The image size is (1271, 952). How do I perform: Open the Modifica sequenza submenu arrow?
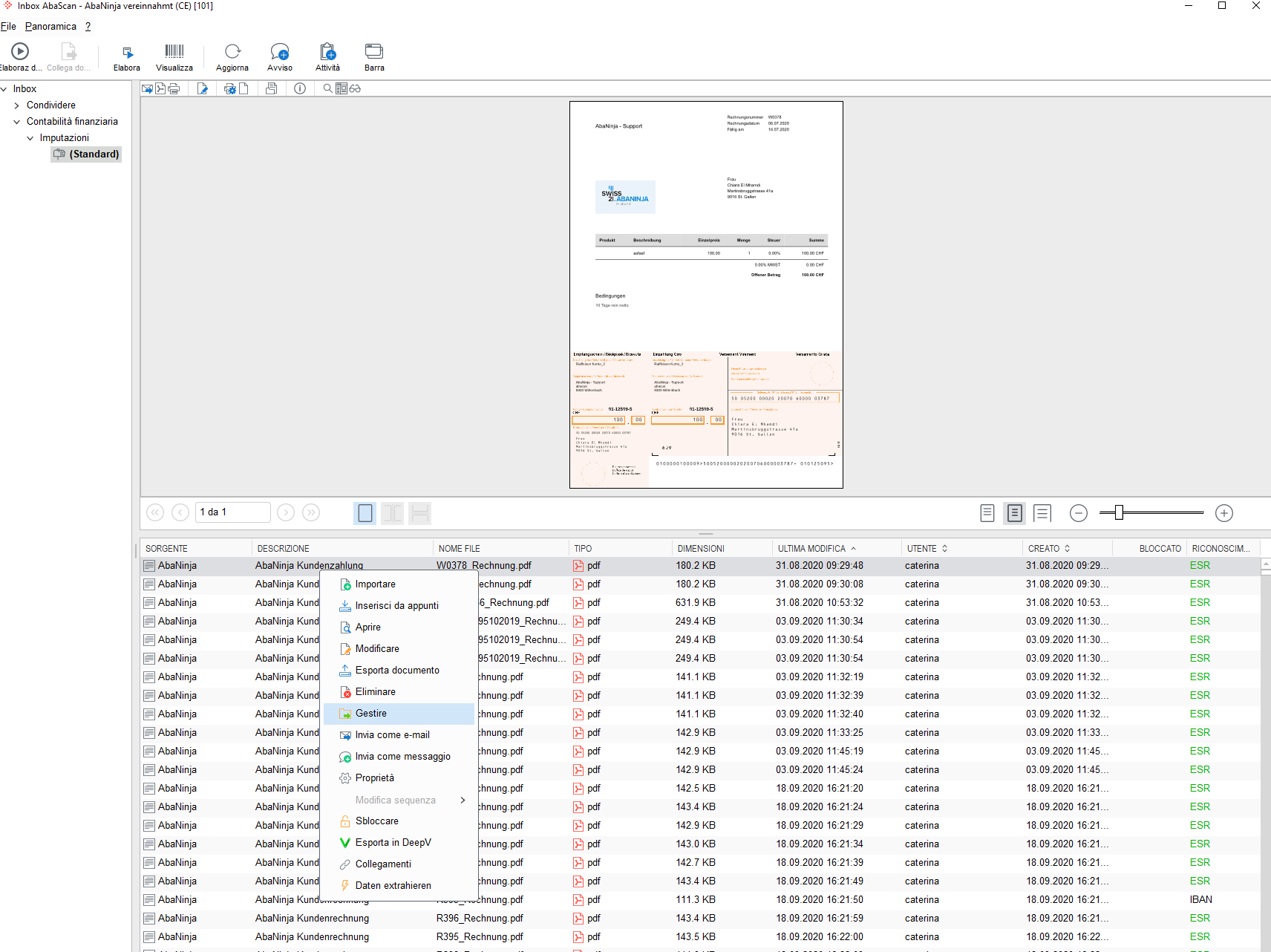pos(463,800)
